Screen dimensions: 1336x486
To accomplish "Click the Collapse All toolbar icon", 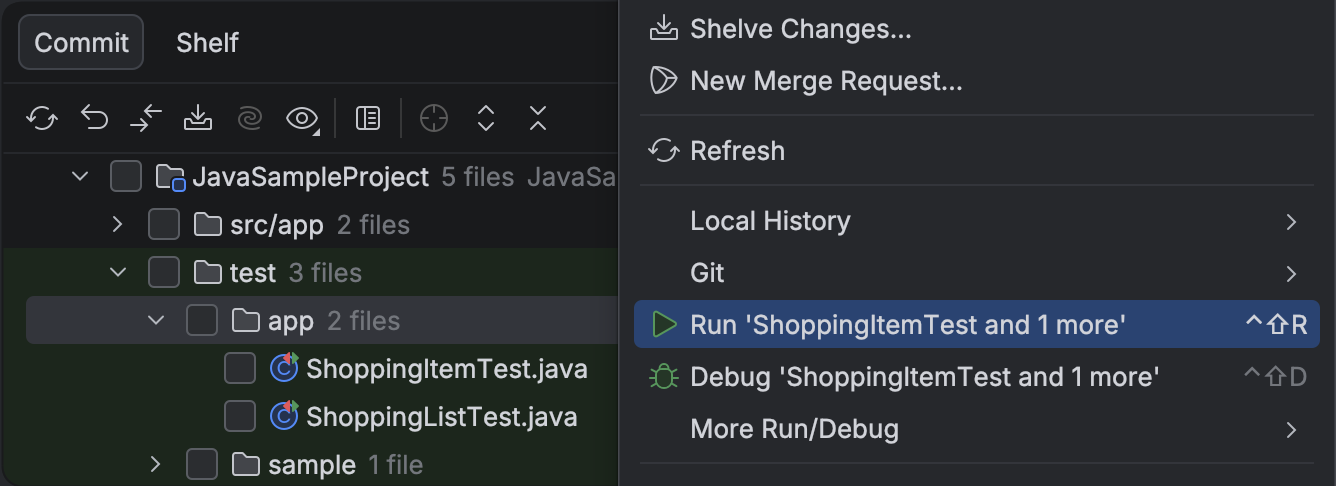I will [x=538, y=119].
